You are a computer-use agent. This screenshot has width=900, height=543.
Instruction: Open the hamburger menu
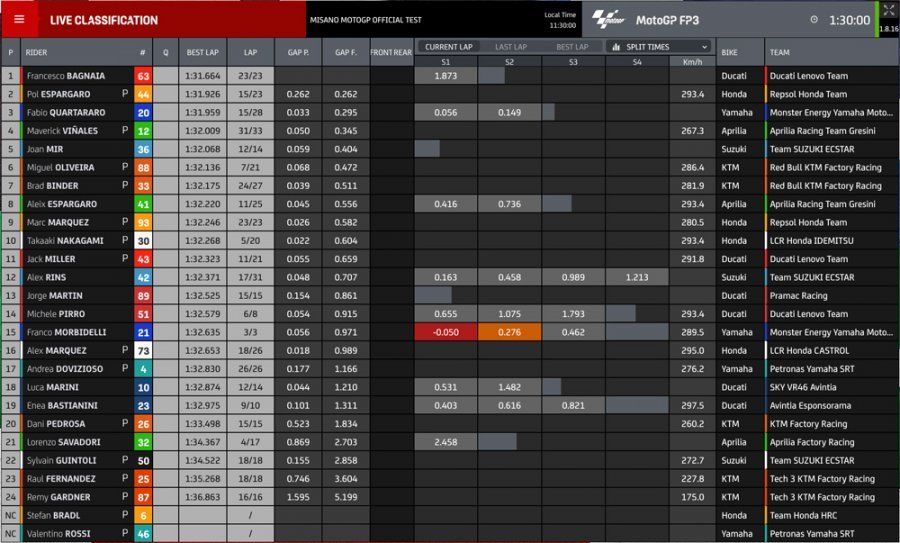tap(19, 20)
